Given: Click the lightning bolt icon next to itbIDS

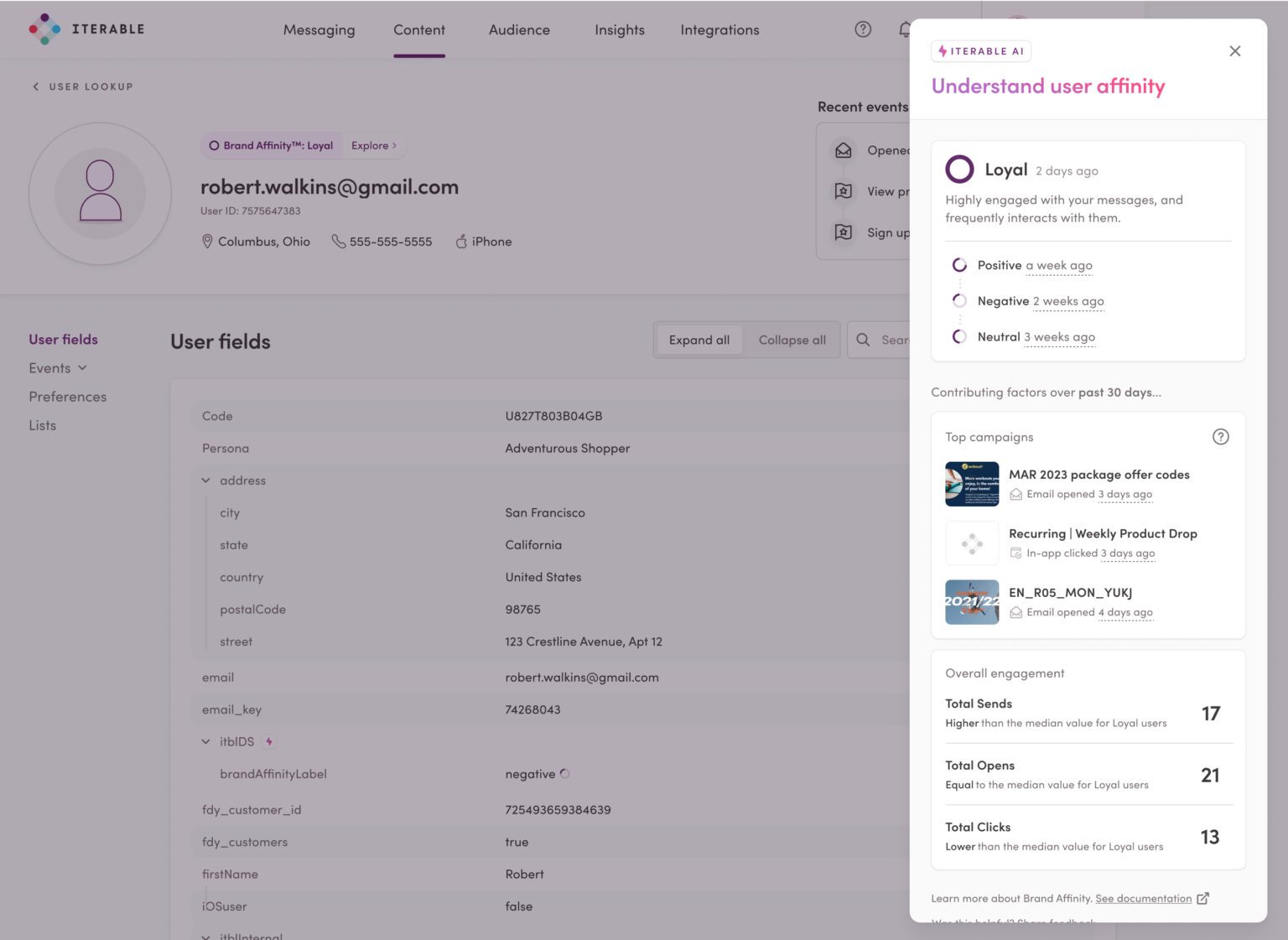Looking at the screenshot, I should (x=269, y=742).
